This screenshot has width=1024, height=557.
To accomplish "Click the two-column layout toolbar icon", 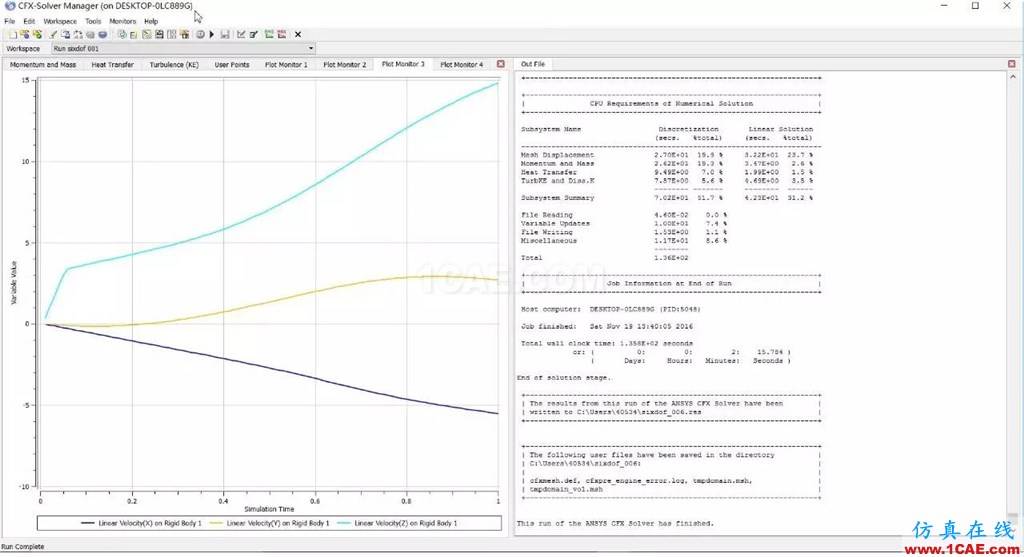I will 171,34.
